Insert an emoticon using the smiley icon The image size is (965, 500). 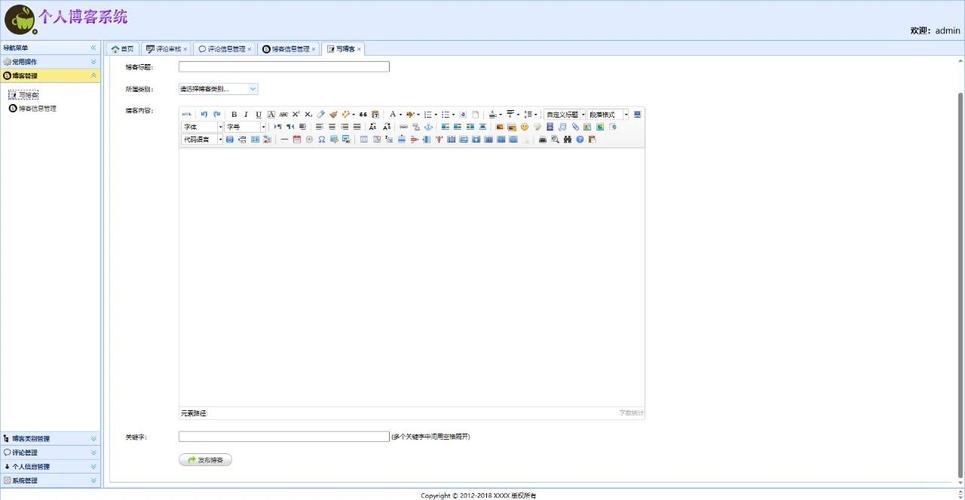[524, 127]
